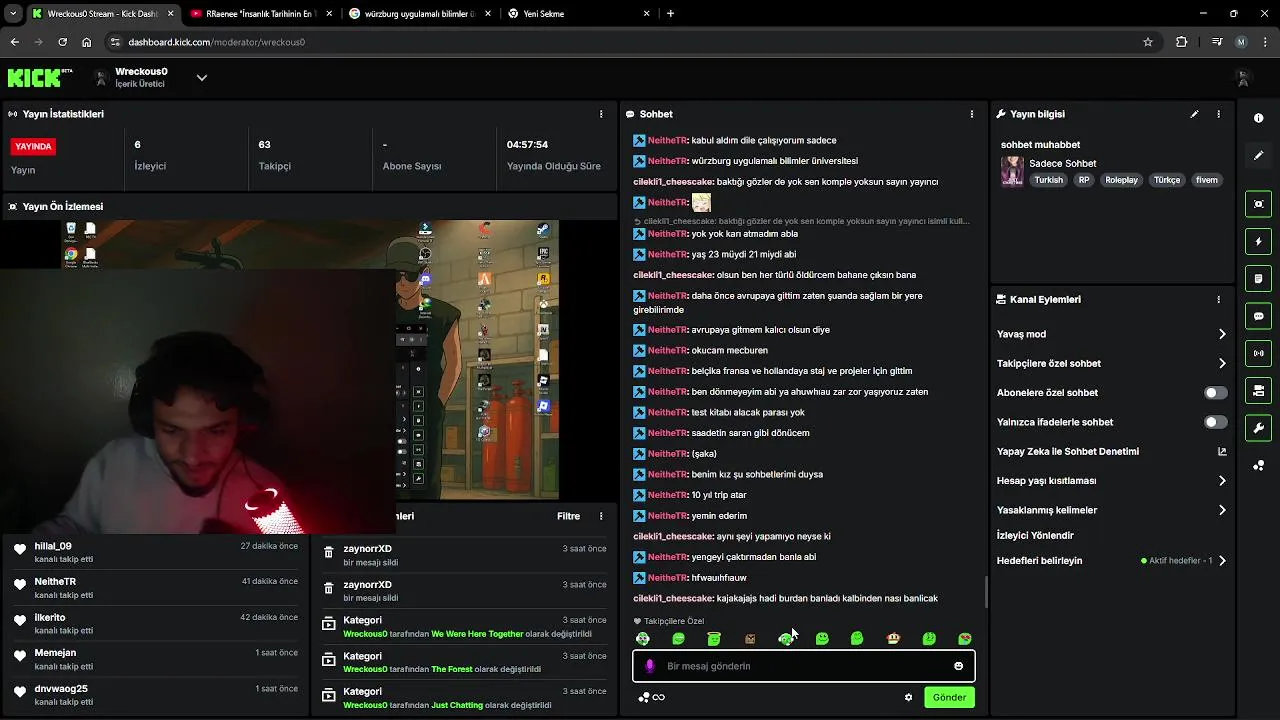1280x720 pixels.
Task: Click the infinity points icon below chat
Action: (658, 697)
